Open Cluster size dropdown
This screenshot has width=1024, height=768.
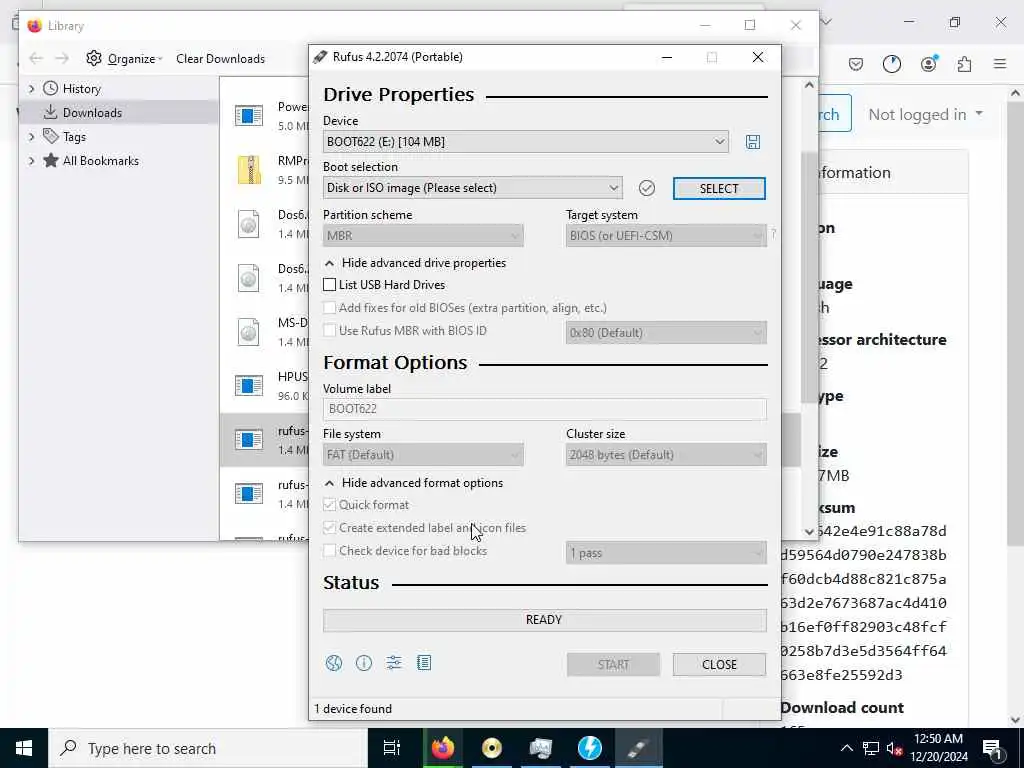coord(666,455)
